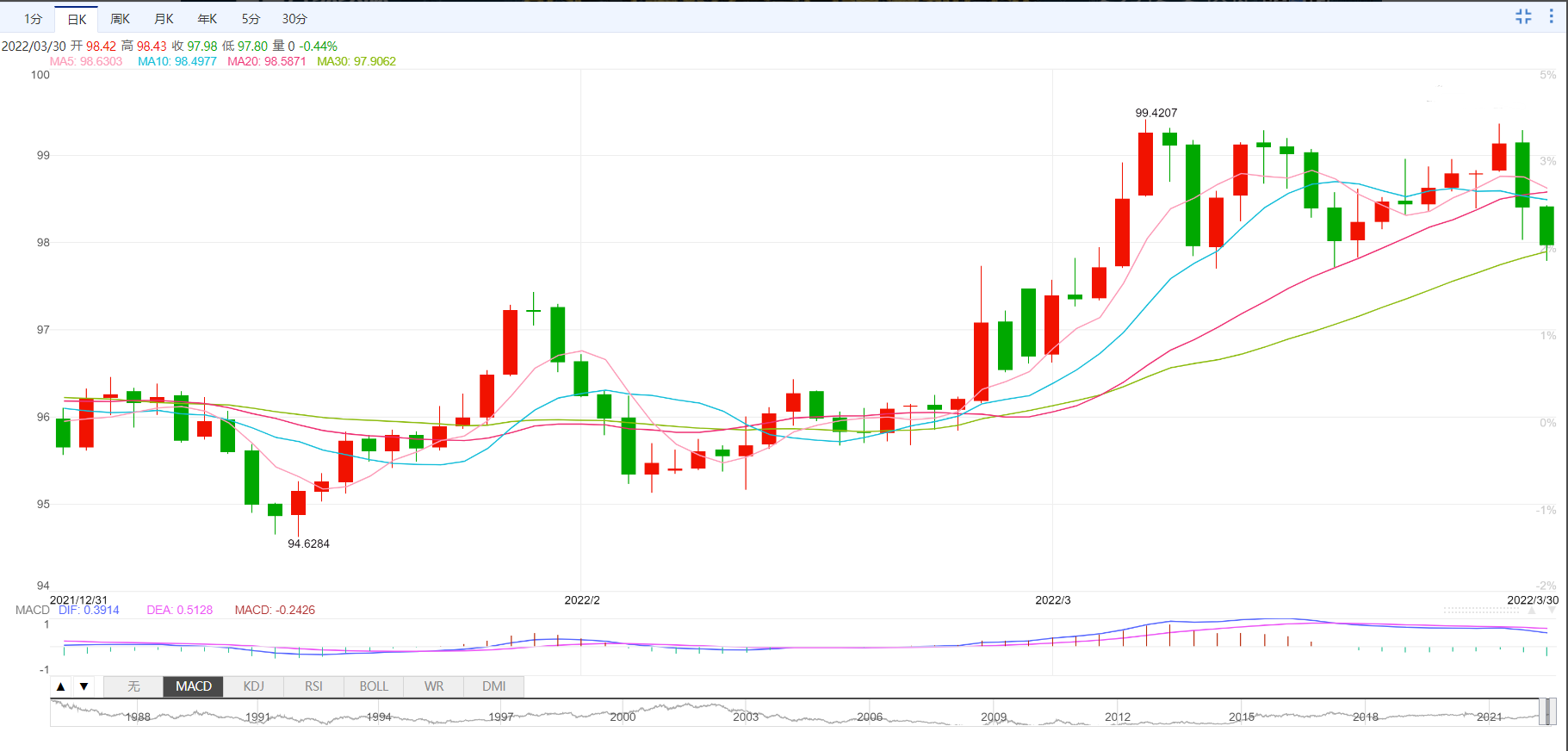Click the 2022/2 date axis label
This screenshot has height=751, width=1568.
tap(582, 599)
